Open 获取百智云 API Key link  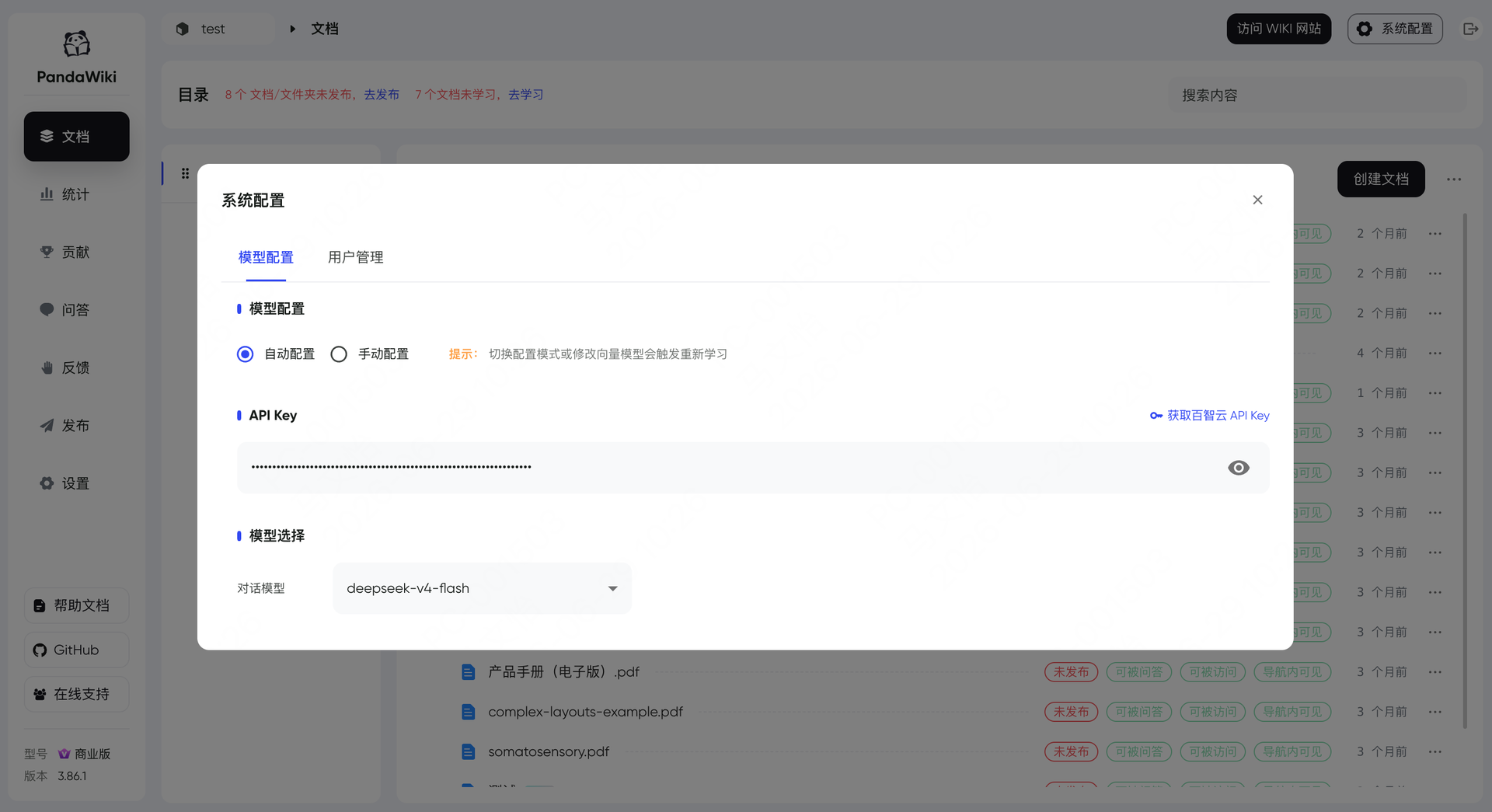click(1209, 416)
